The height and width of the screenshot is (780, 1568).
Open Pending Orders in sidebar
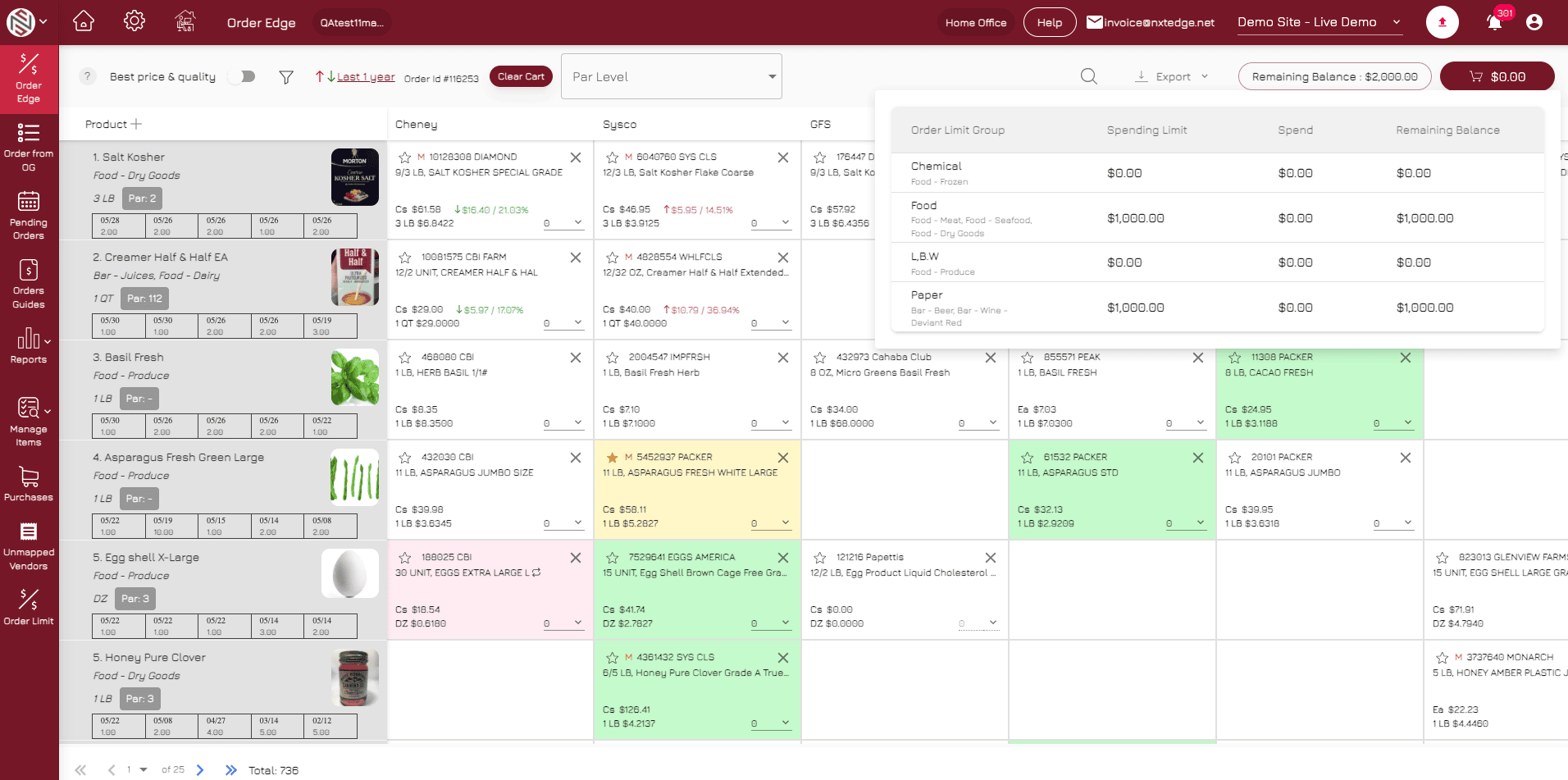(29, 215)
